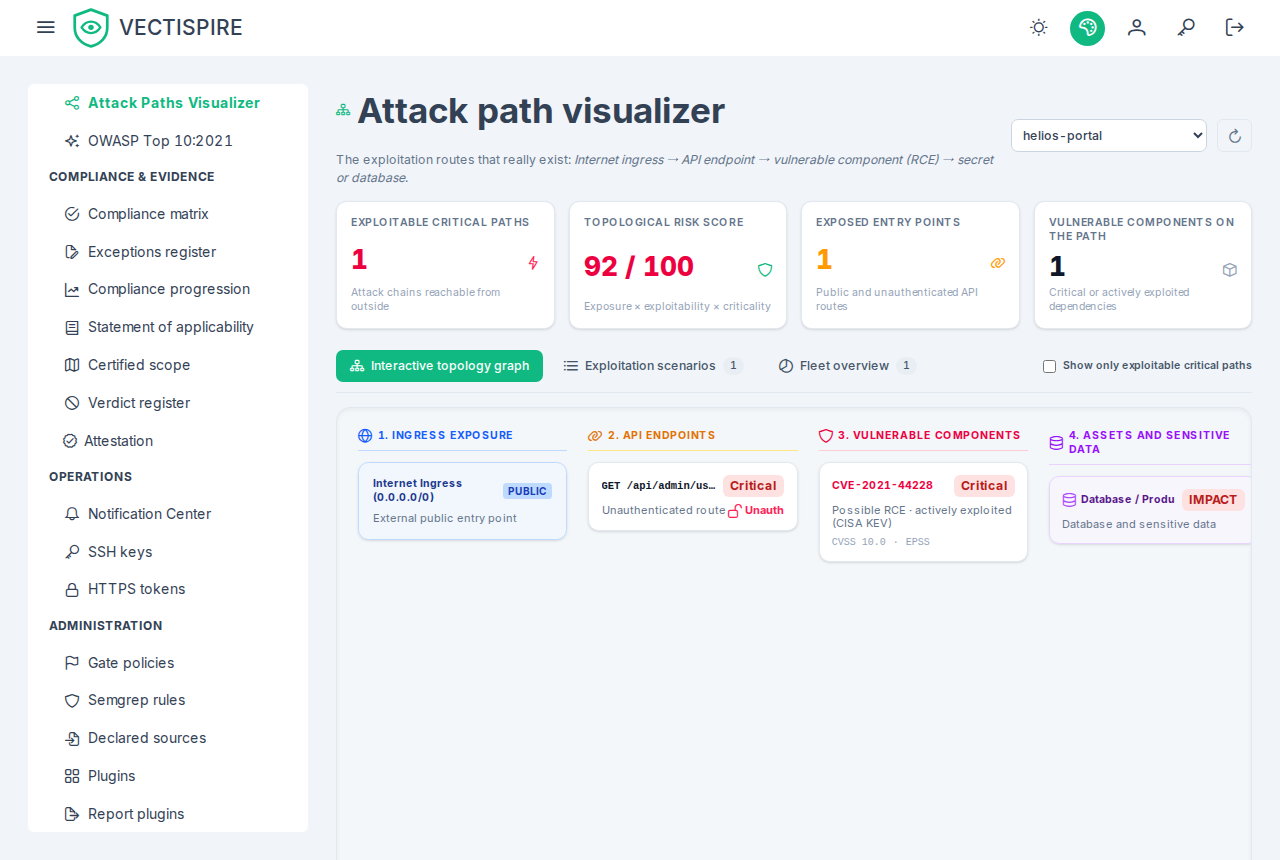1280x860 pixels.
Task: Refresh the attack path graph
Action: click(1234, 136)
